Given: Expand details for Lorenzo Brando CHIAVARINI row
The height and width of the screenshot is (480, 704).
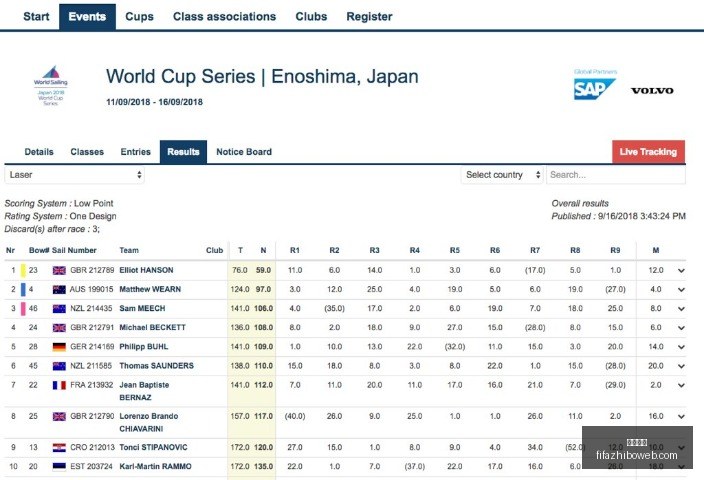Looking at the screenshot, I should 681,417.
